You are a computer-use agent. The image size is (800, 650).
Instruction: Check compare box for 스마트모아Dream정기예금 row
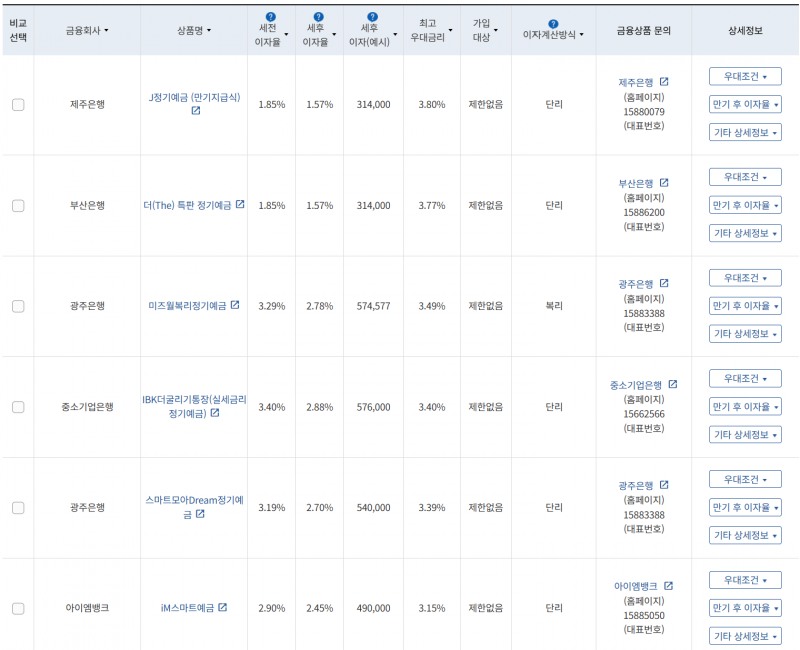point(18,508)
